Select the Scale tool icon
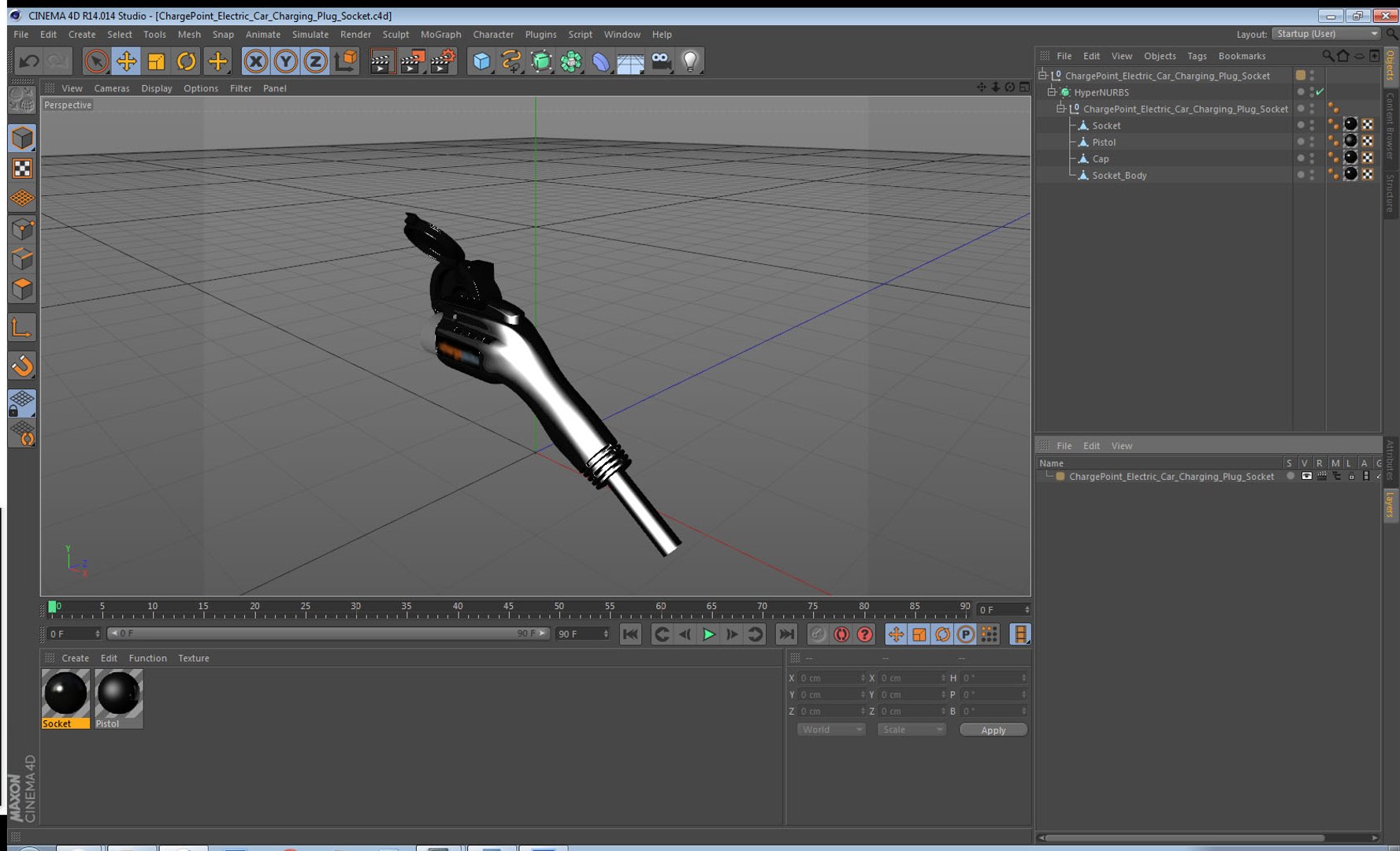 156,61
